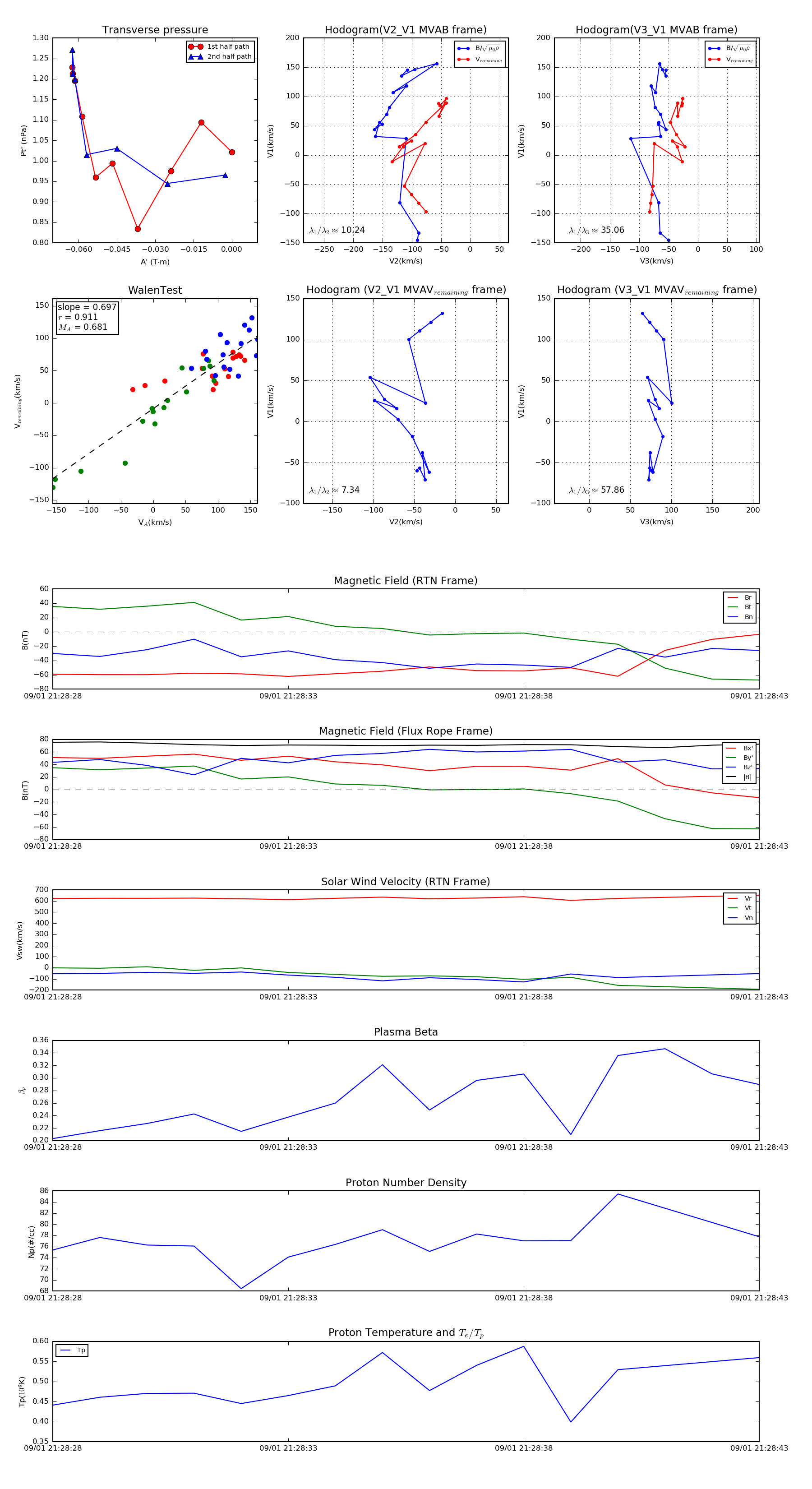Click 'Vt' legend entry in velocity plot
This screenshot has height=1489, width=812.
[740, 908]
